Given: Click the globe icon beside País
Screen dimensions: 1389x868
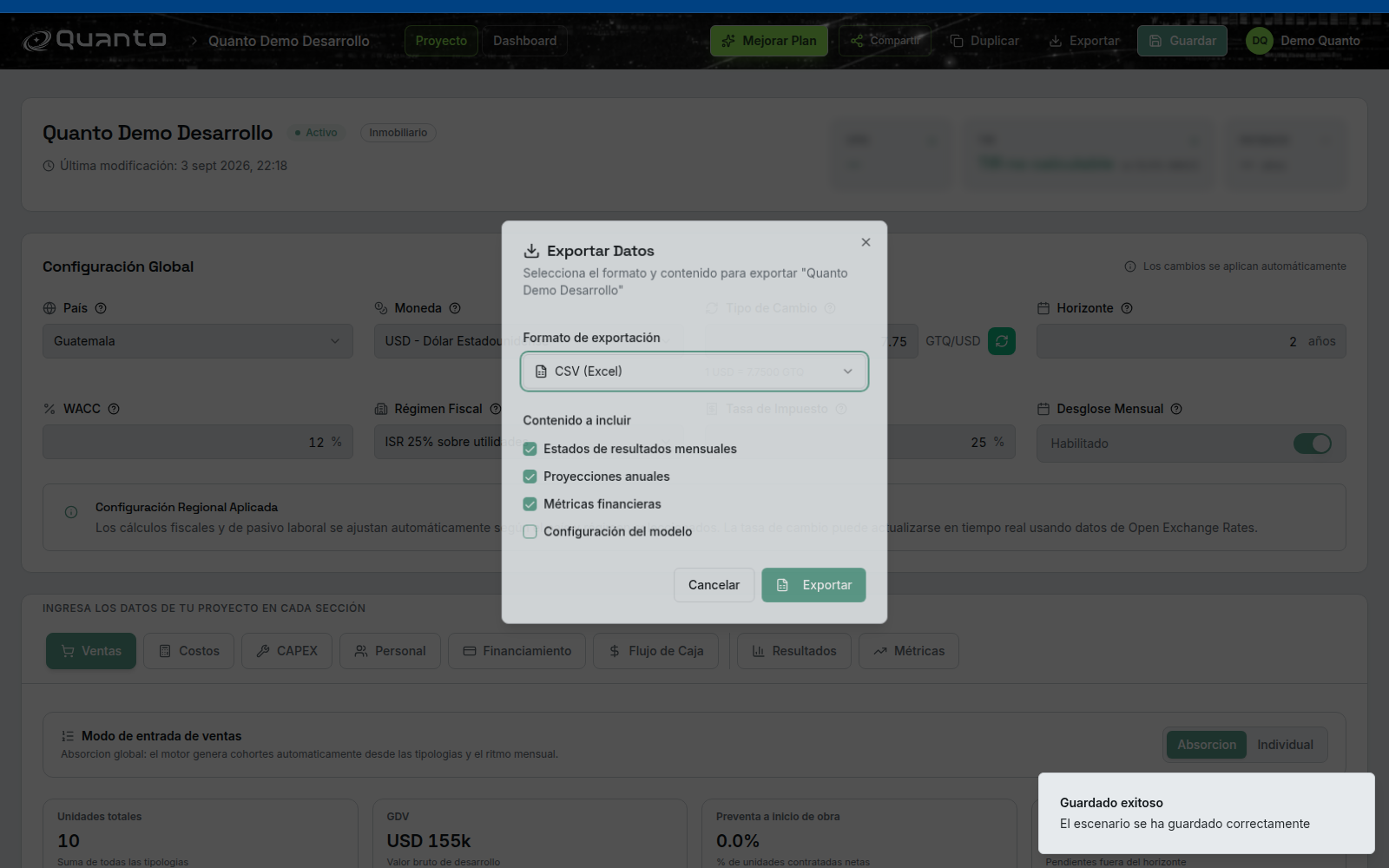Looking at the screenshot, I should (49, 308).
